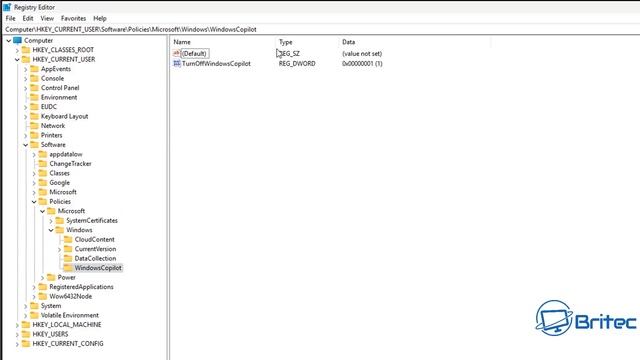Click the Environment folder icon
The height and width of the screenshot is (360, 640).
click(x=35, y=97)
